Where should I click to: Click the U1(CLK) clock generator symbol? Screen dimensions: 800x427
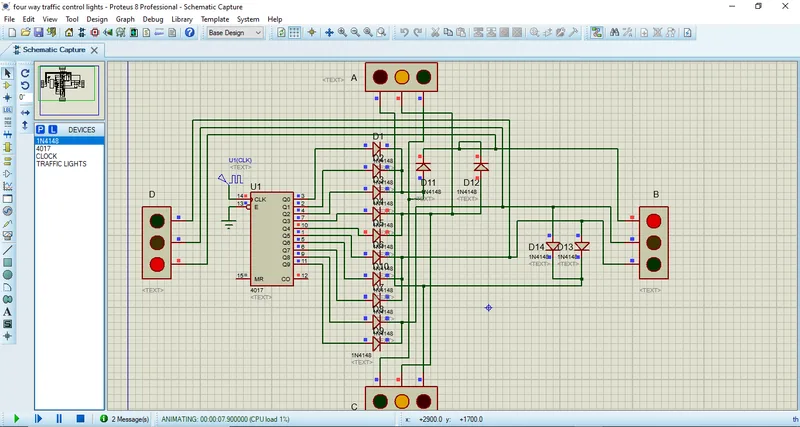coord(231,180)
